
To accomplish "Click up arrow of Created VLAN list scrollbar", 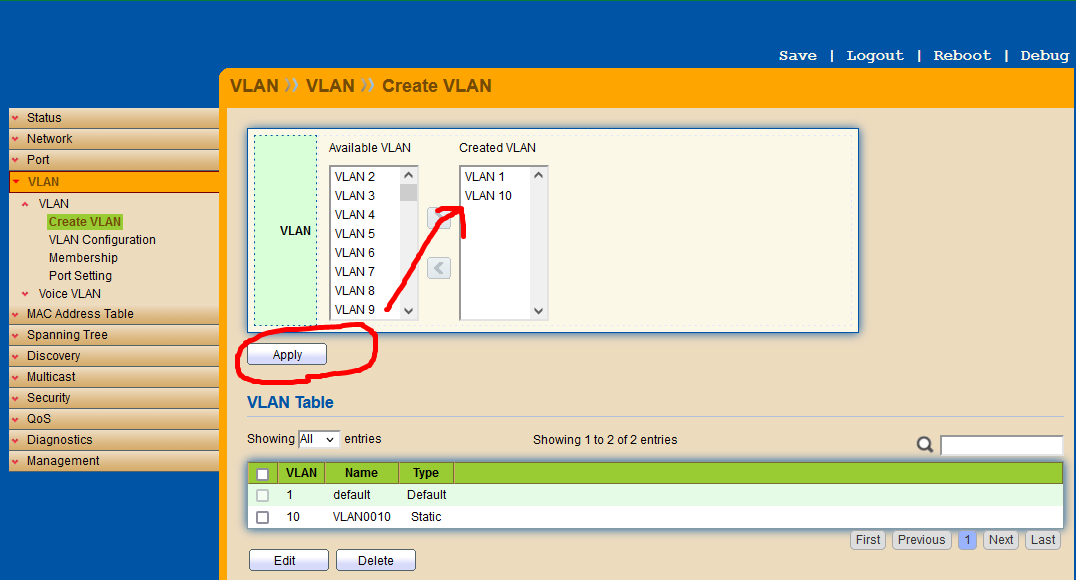I will pyautogui.click(x=539, y=176).
